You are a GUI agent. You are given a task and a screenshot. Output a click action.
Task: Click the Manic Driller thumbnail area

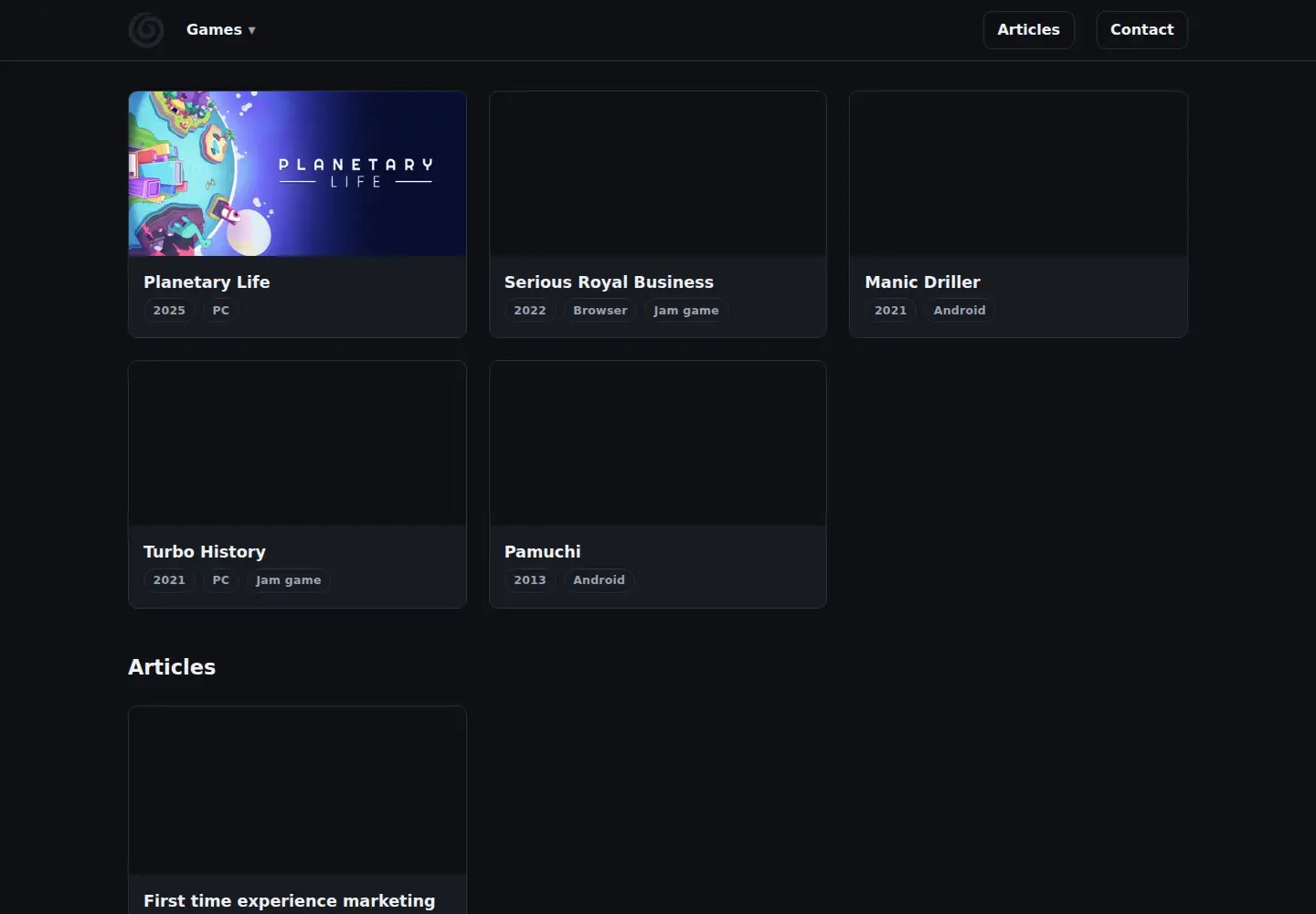pos(1018,174)
